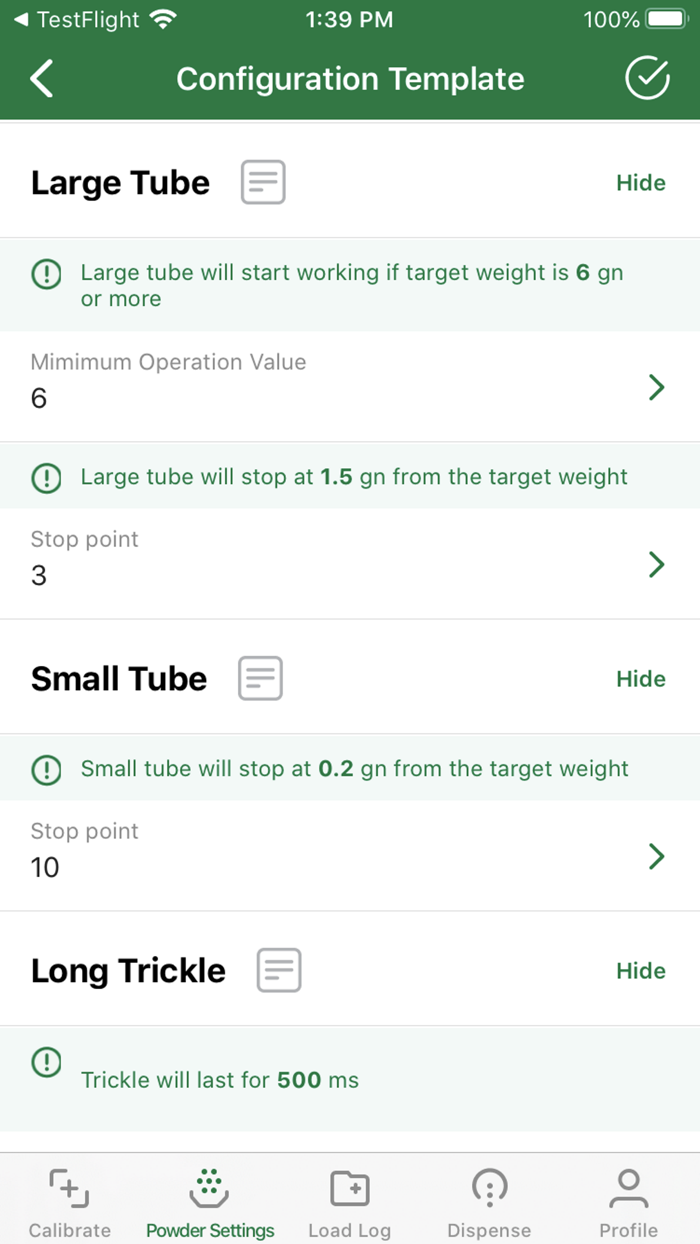Open the Load Log folder icon
This screenshot has height=1244, width=700.
pos(349,1186)
